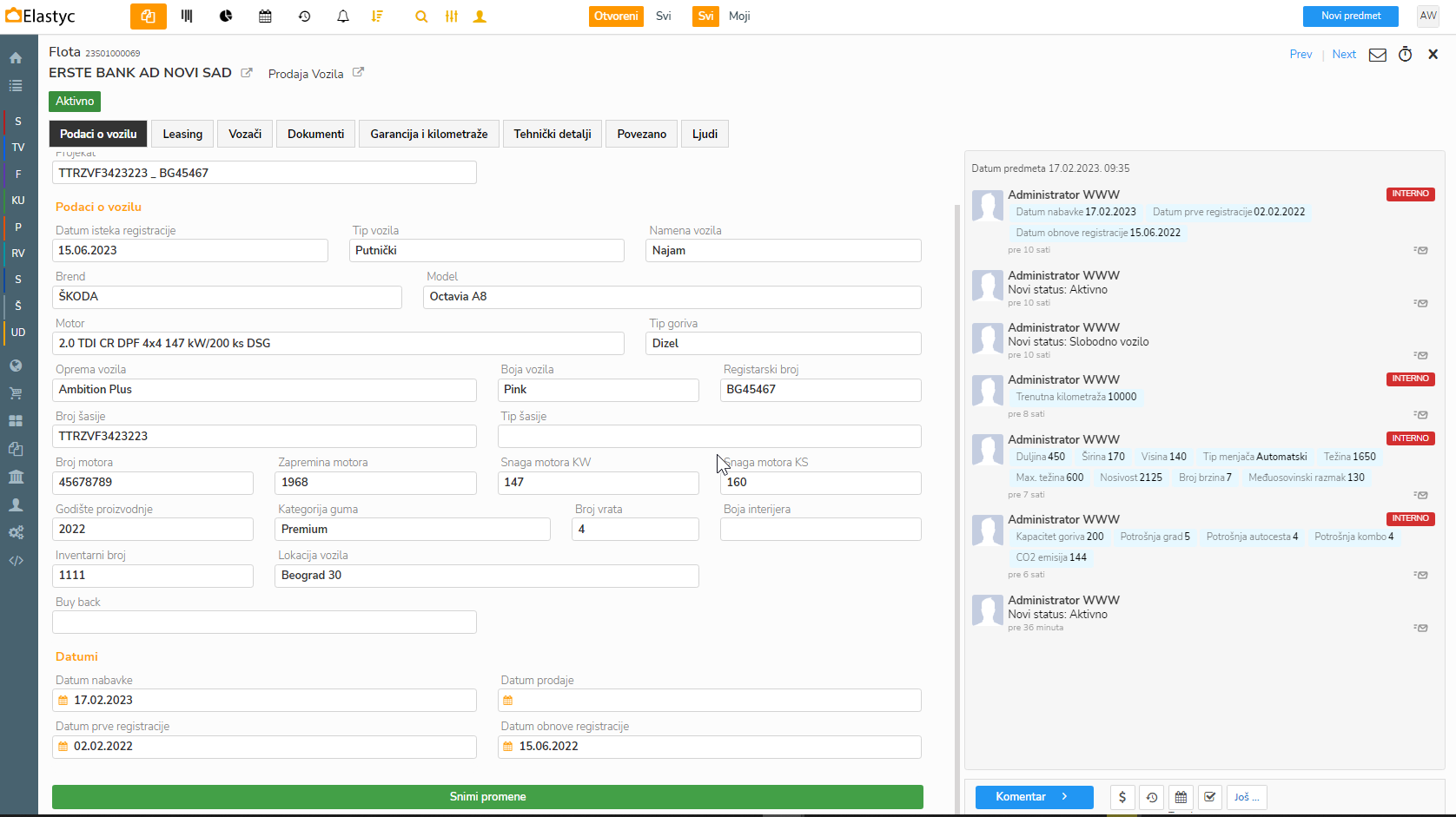Image resolution: width=1456 pixels, height=817 pixels.
Task: Switch to the Leasing tab
Action: point(182,134)
